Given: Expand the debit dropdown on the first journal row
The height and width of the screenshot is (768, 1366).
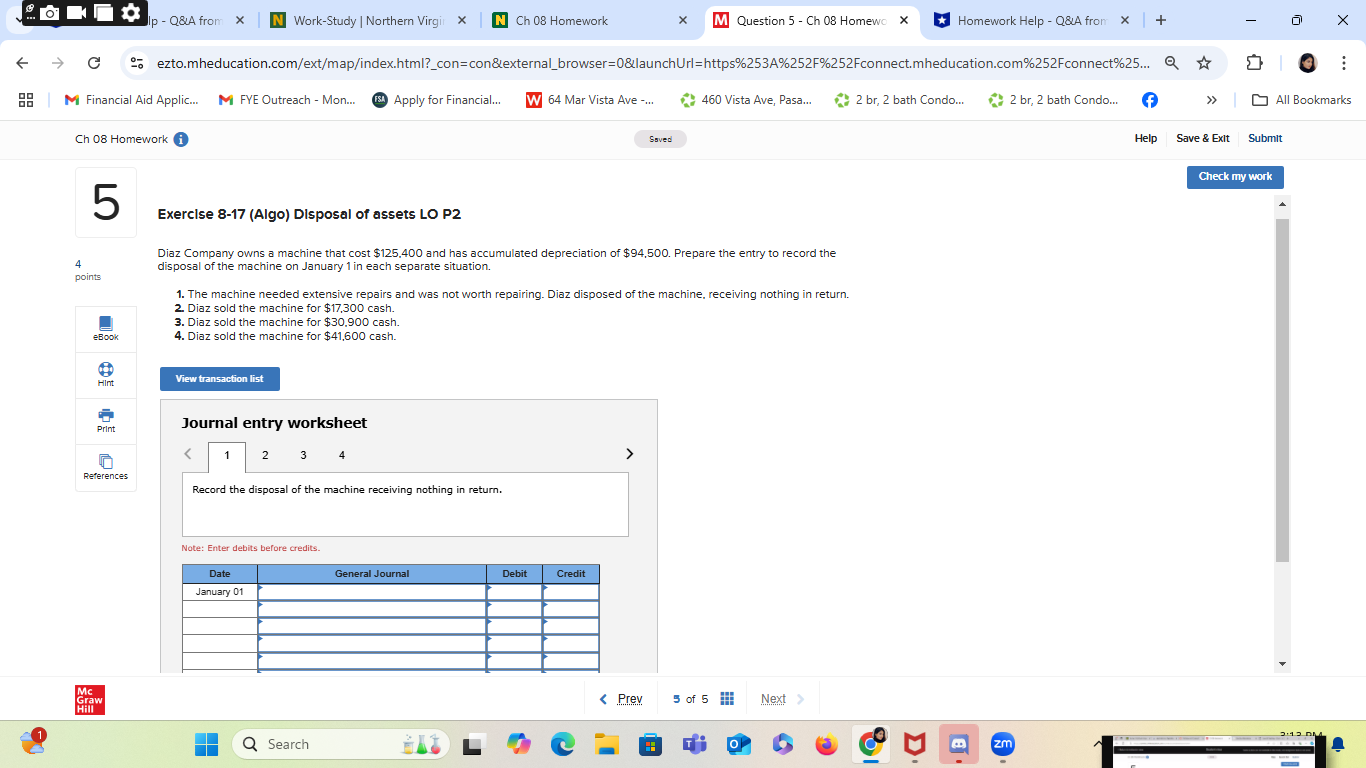Looking at the screenshot, I should (x=489, y=590).
